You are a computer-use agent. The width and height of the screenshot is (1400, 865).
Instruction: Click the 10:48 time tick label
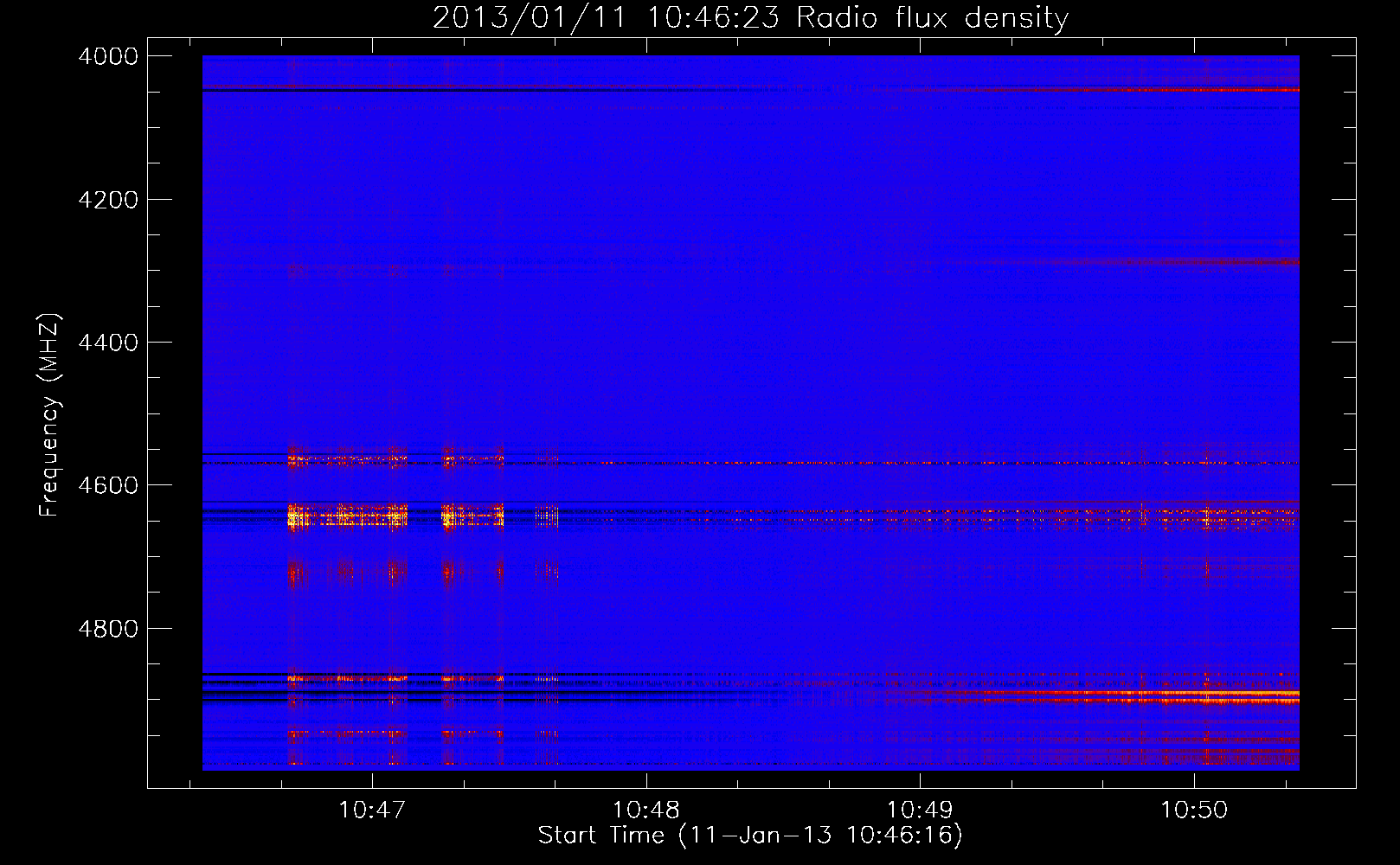[x=646, y=810]
